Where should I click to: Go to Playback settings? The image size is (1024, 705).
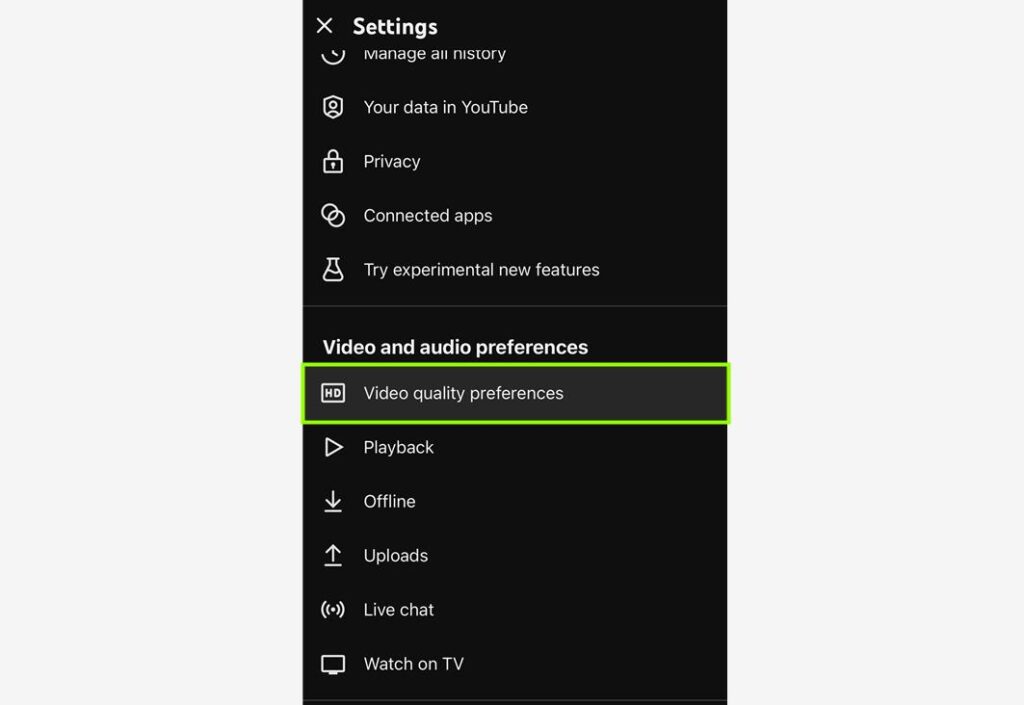(515, 447)
